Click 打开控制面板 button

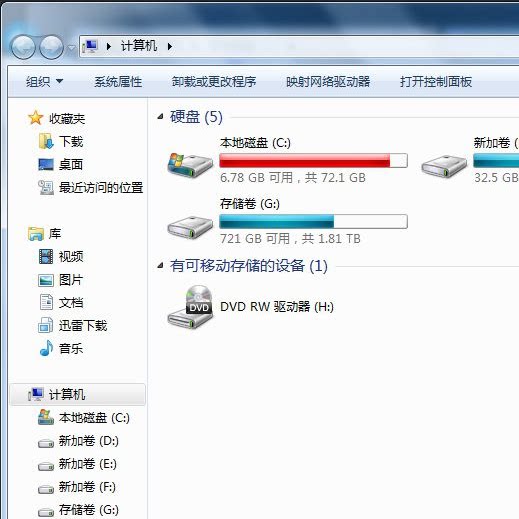pos(436,82)
